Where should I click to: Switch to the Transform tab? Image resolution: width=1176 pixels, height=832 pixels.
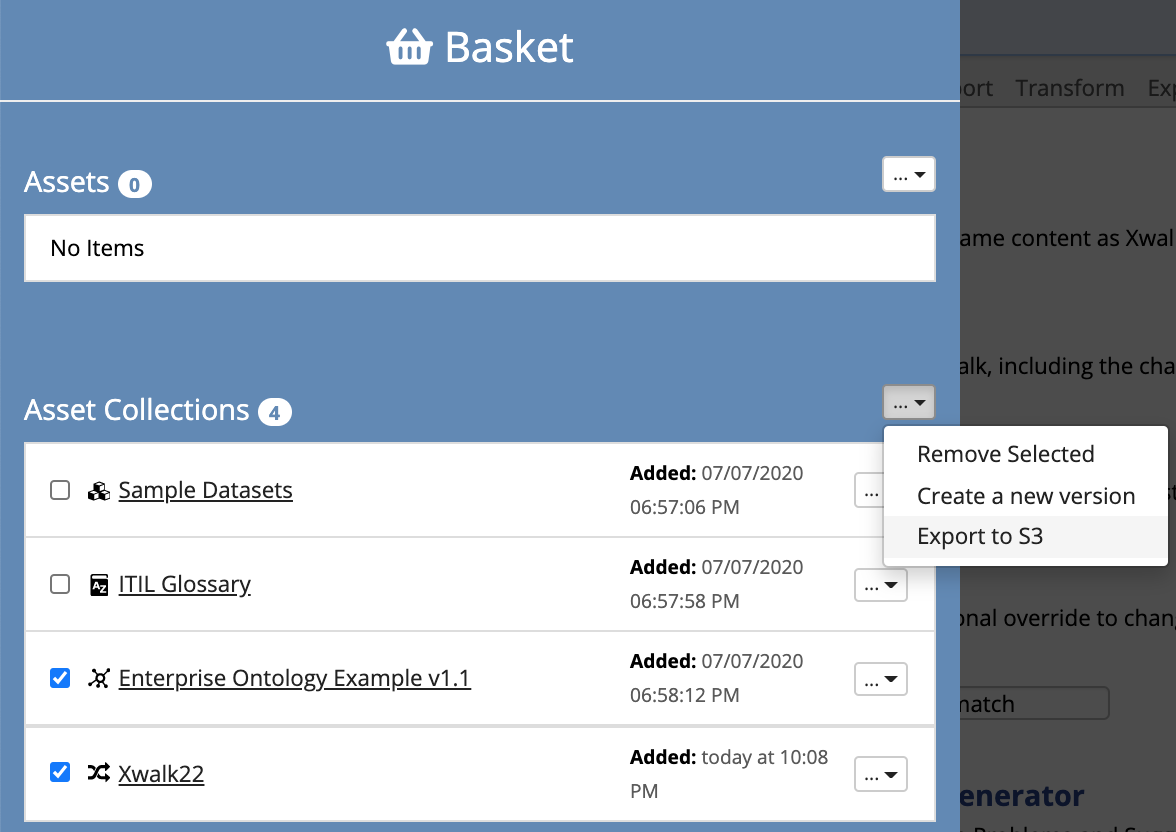pyautogui.click(x=1069, y=88)
